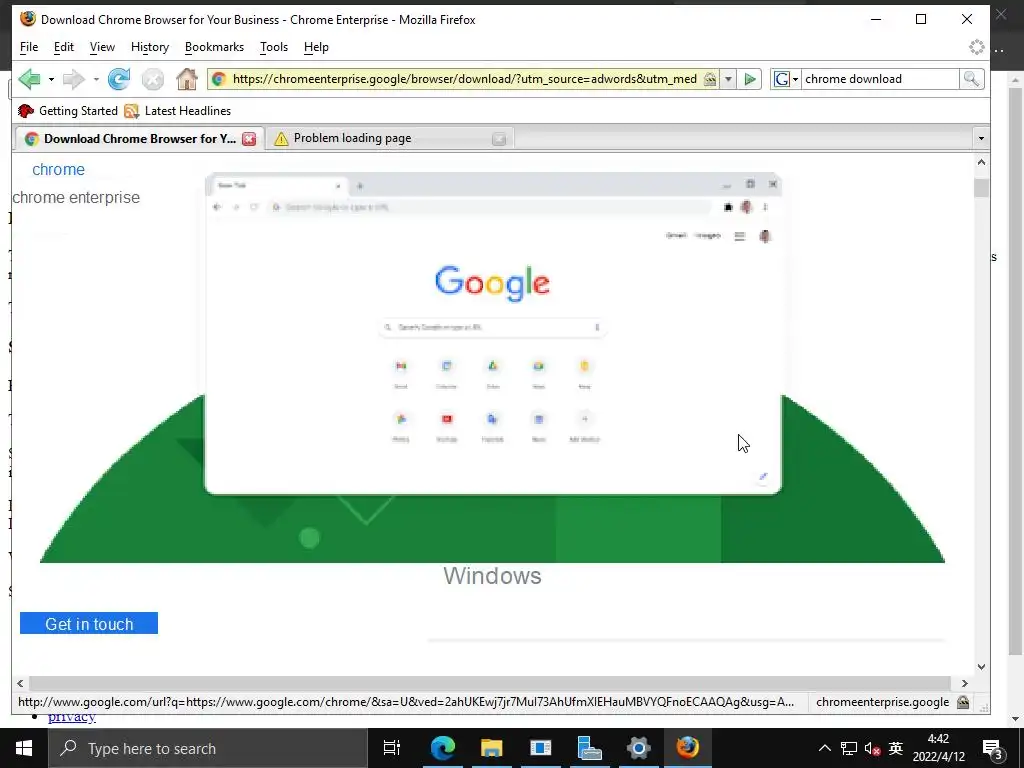Open the Windows Start menu
This screenshot has height=768, width=1024.
pyautogui.click(x=24, y=748)
